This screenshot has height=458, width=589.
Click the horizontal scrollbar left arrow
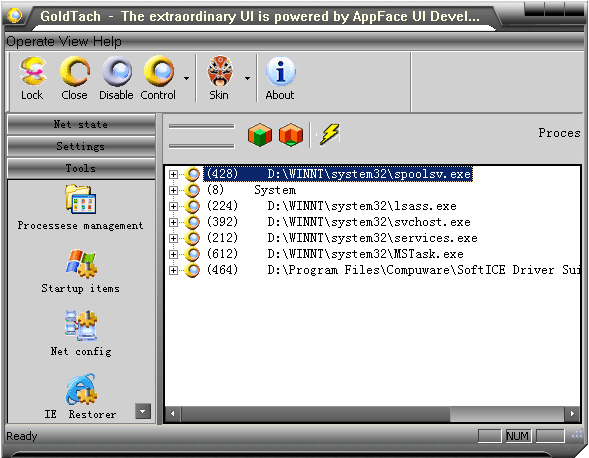173,414
